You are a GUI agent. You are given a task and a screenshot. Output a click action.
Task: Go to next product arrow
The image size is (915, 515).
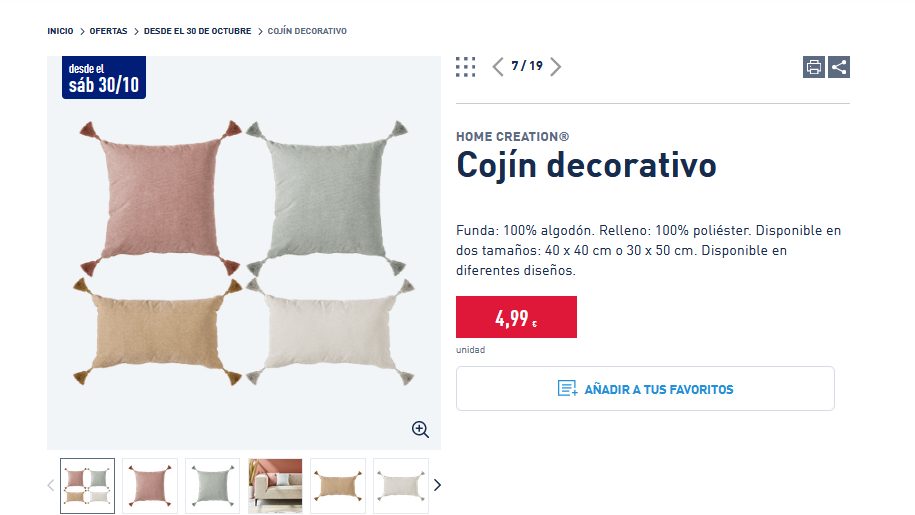[x=556, y=67]
